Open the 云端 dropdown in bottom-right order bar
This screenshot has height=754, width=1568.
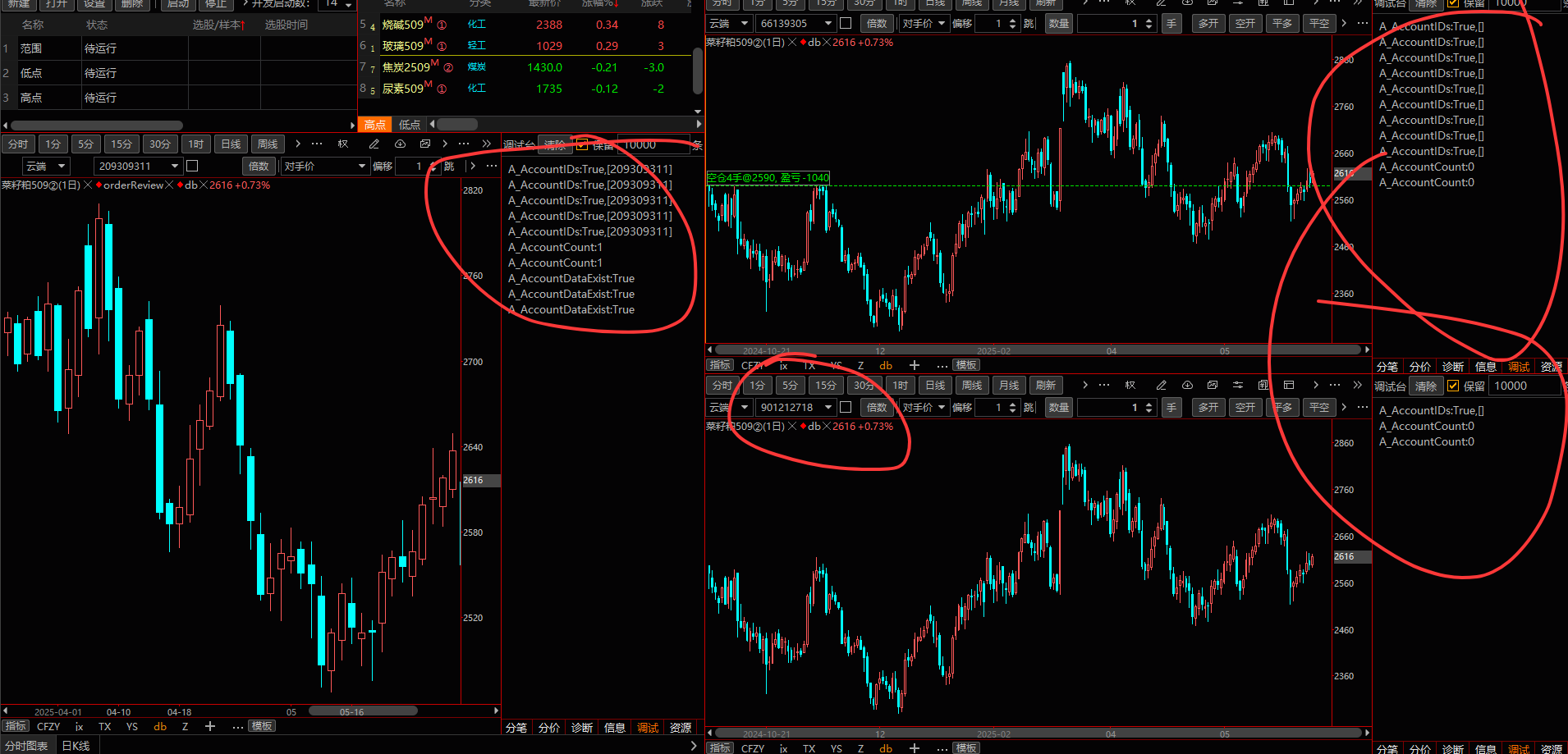(x=729, y=407)
